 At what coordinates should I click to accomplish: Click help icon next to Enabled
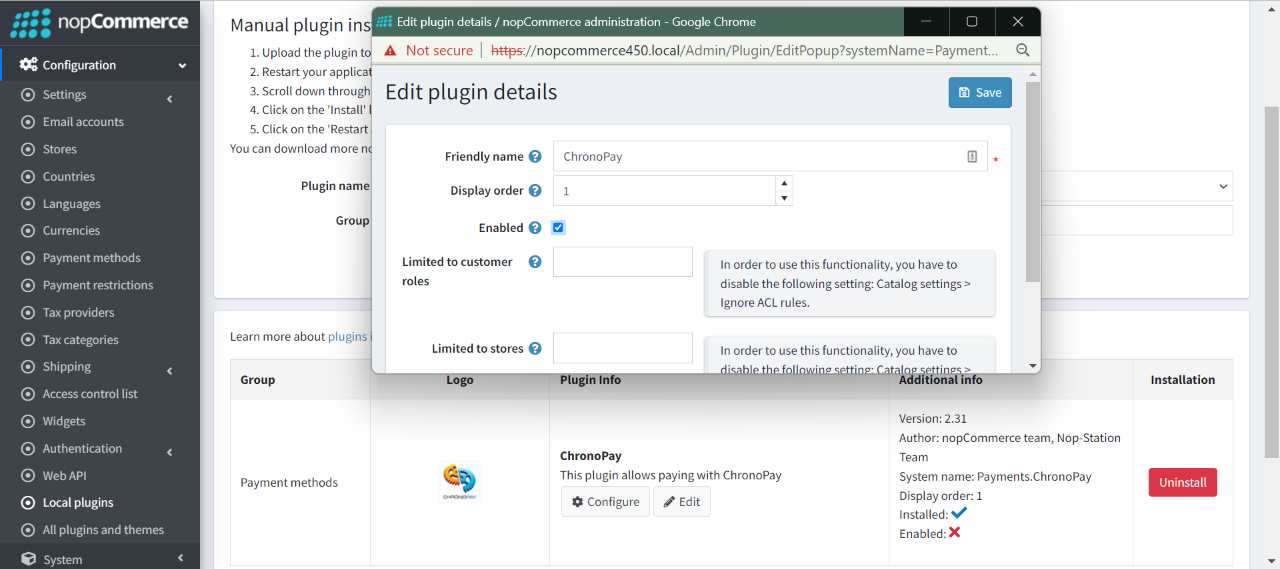pos(535,228)
